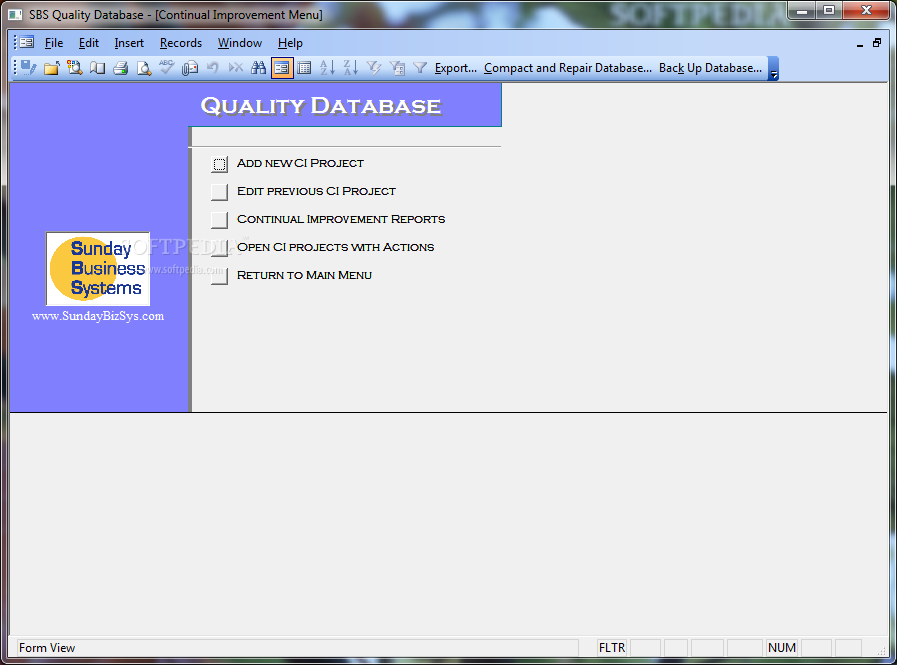Click the Quality Database heading
Screen dimensions: 897x665
321,106
